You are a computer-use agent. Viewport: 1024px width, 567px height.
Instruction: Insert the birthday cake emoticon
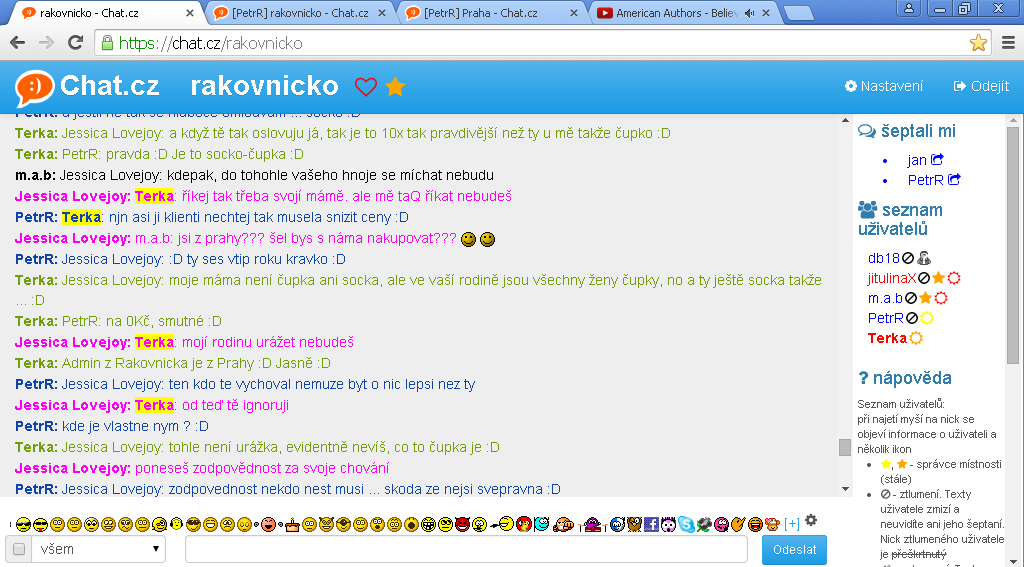coord(292,524)
